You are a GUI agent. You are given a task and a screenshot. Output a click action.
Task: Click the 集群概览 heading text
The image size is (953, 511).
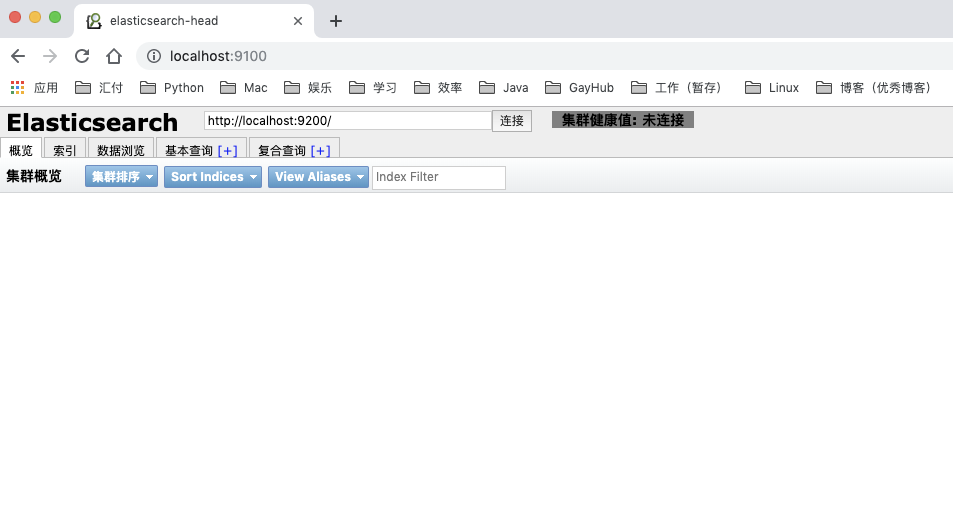tap(34, 177)
